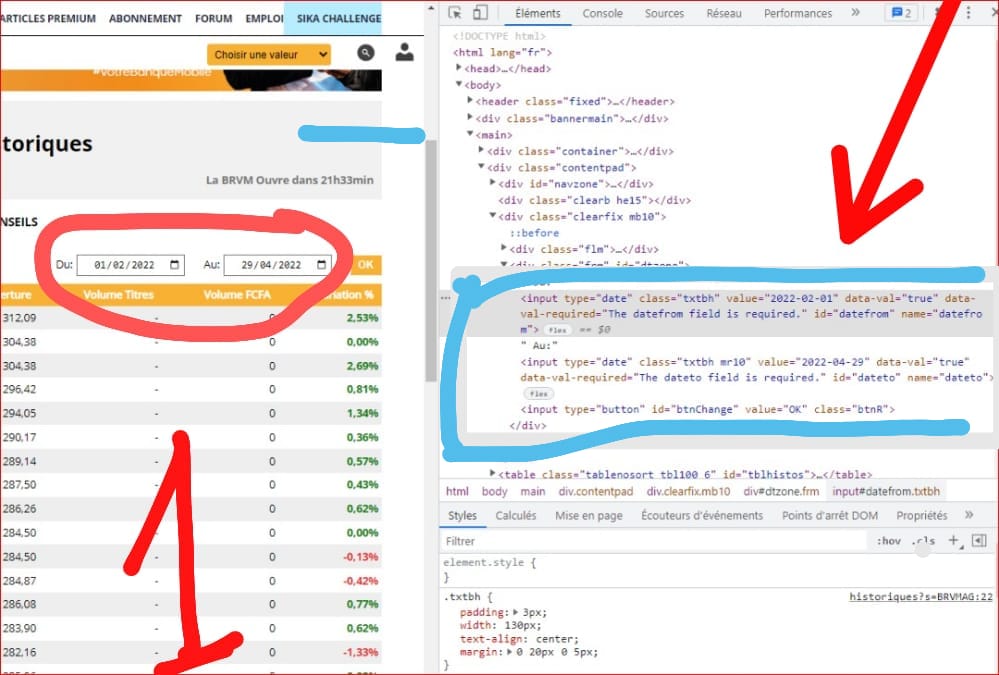The width and height of the screenshot is (999, 675).
Task: Open FORUM in site navigation
Action: [x=213, y=18]
